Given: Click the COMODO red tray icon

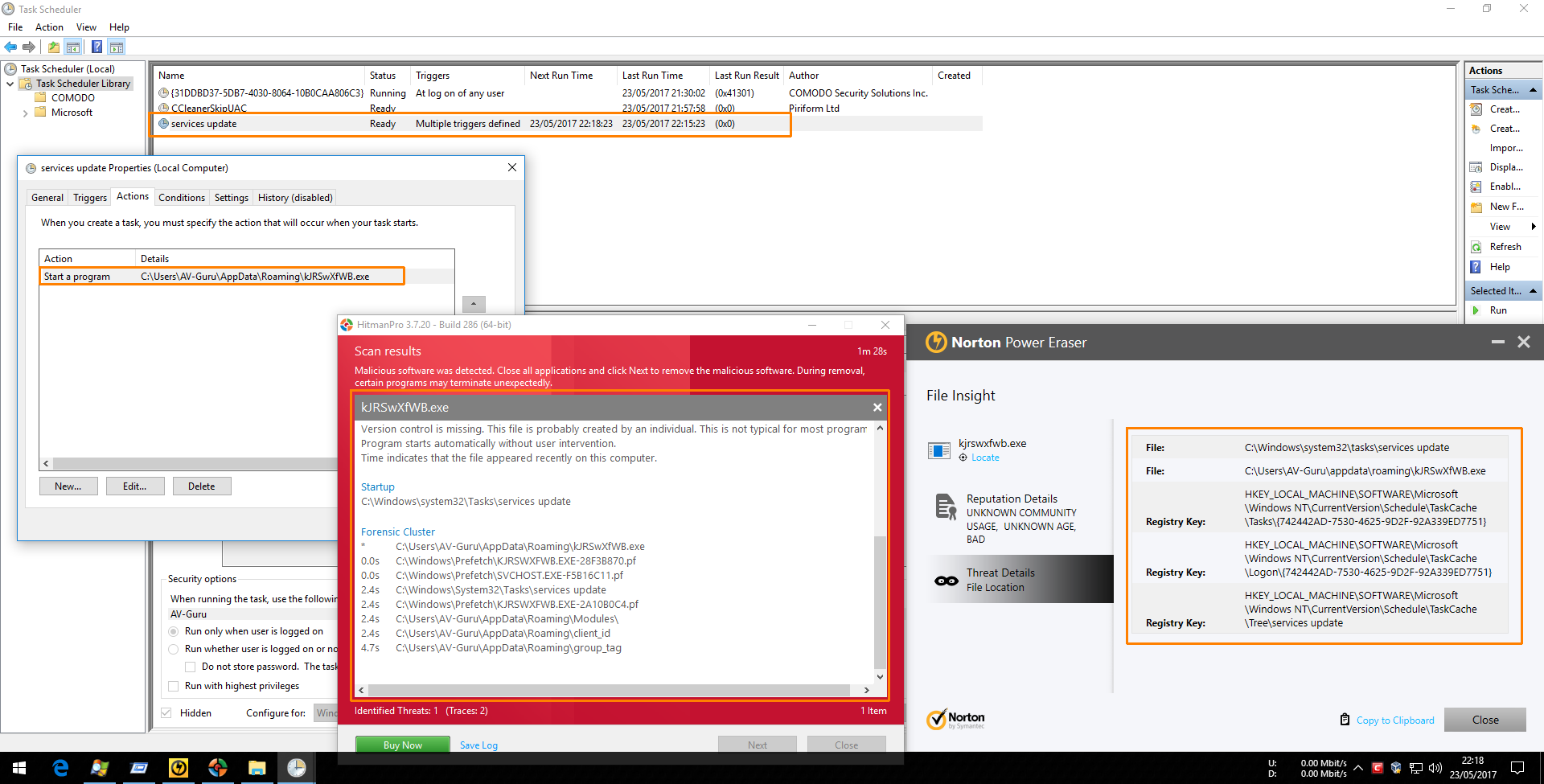Looking at the screenshot, I should (1378, 768).
